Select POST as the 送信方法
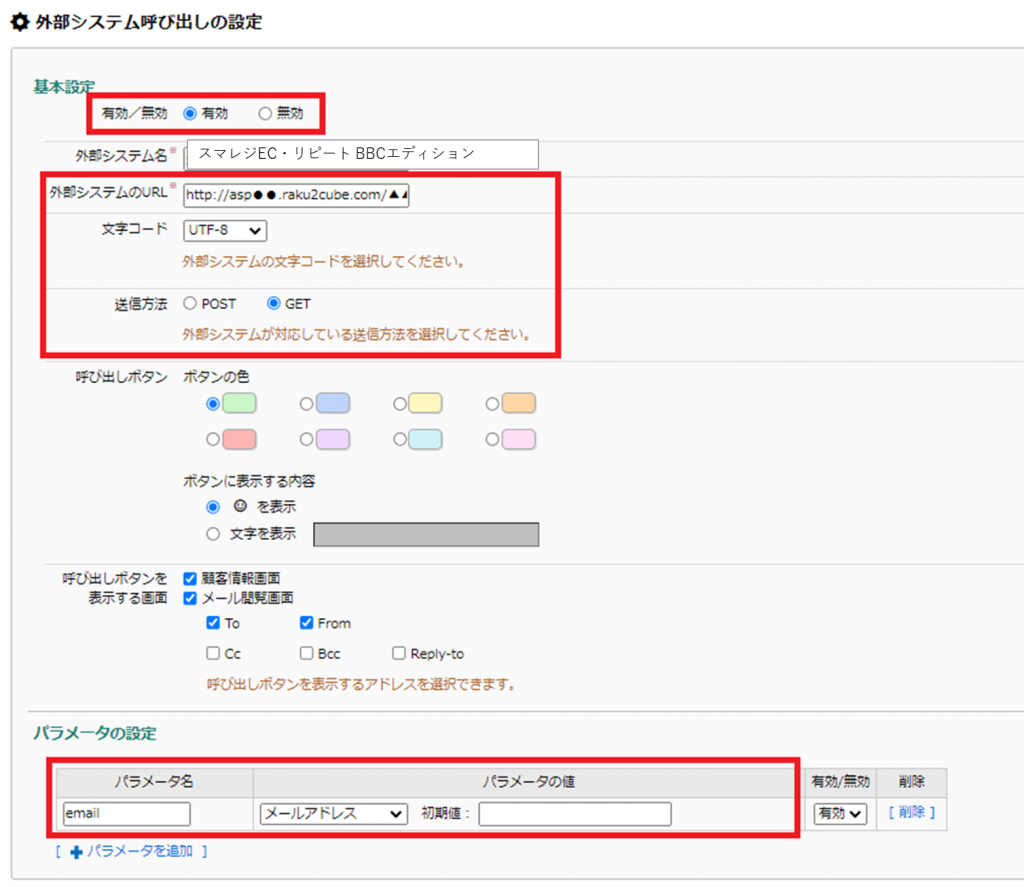This screenshot has height=887, width=1024. click(x=190, y=303)
